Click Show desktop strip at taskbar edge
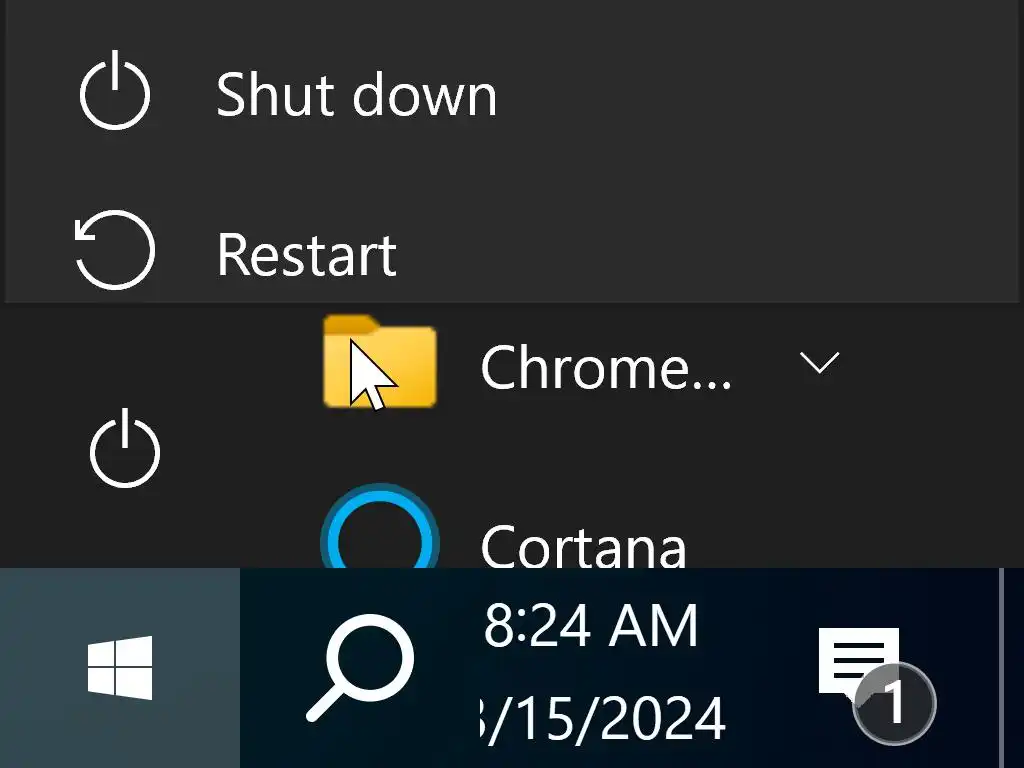This screenshot has width=1024, height=768. (1012, 668)
